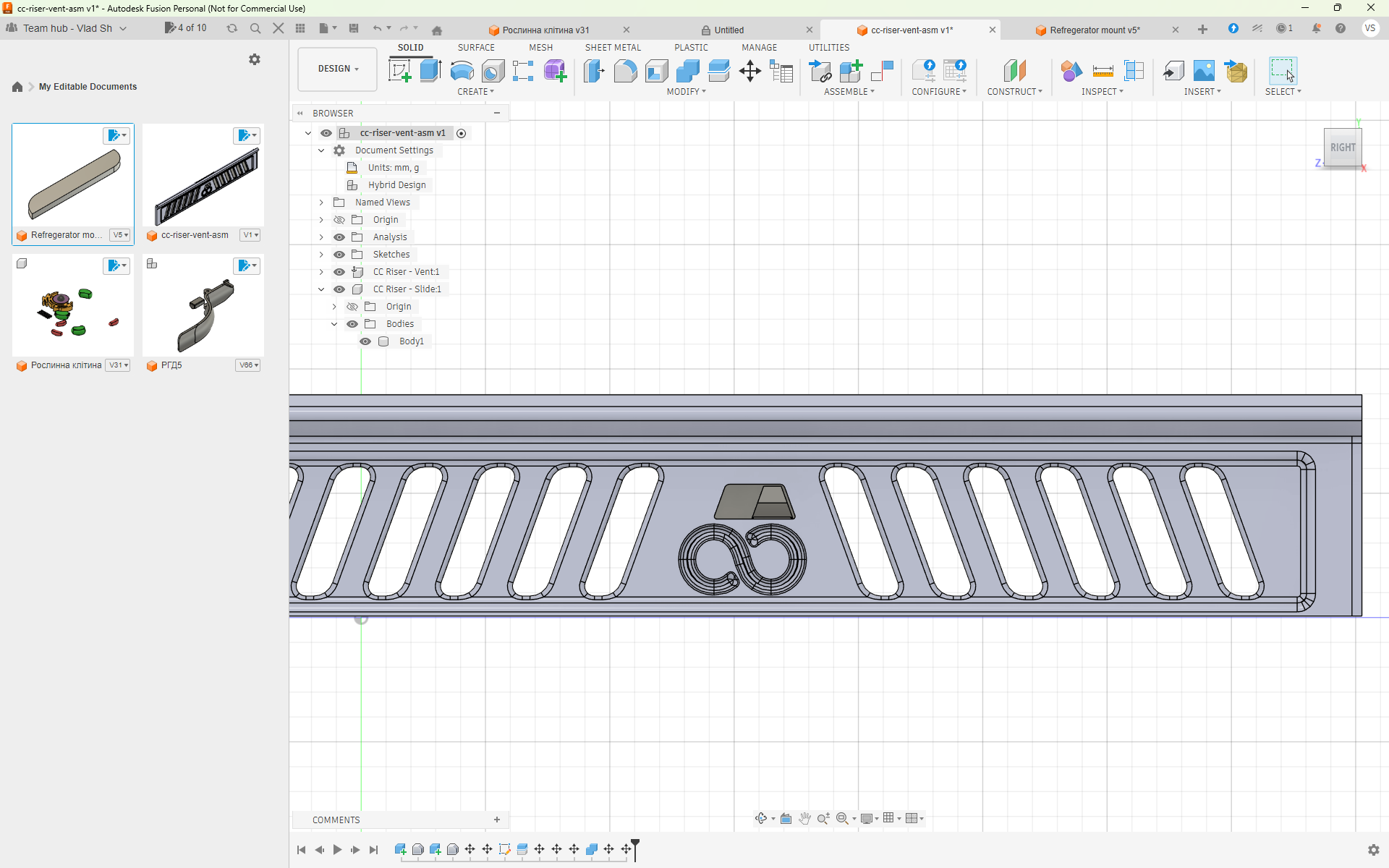Open the Refregerator mount v5 document tab
Screen dimensions: 1389x868
pos(1095,30)
